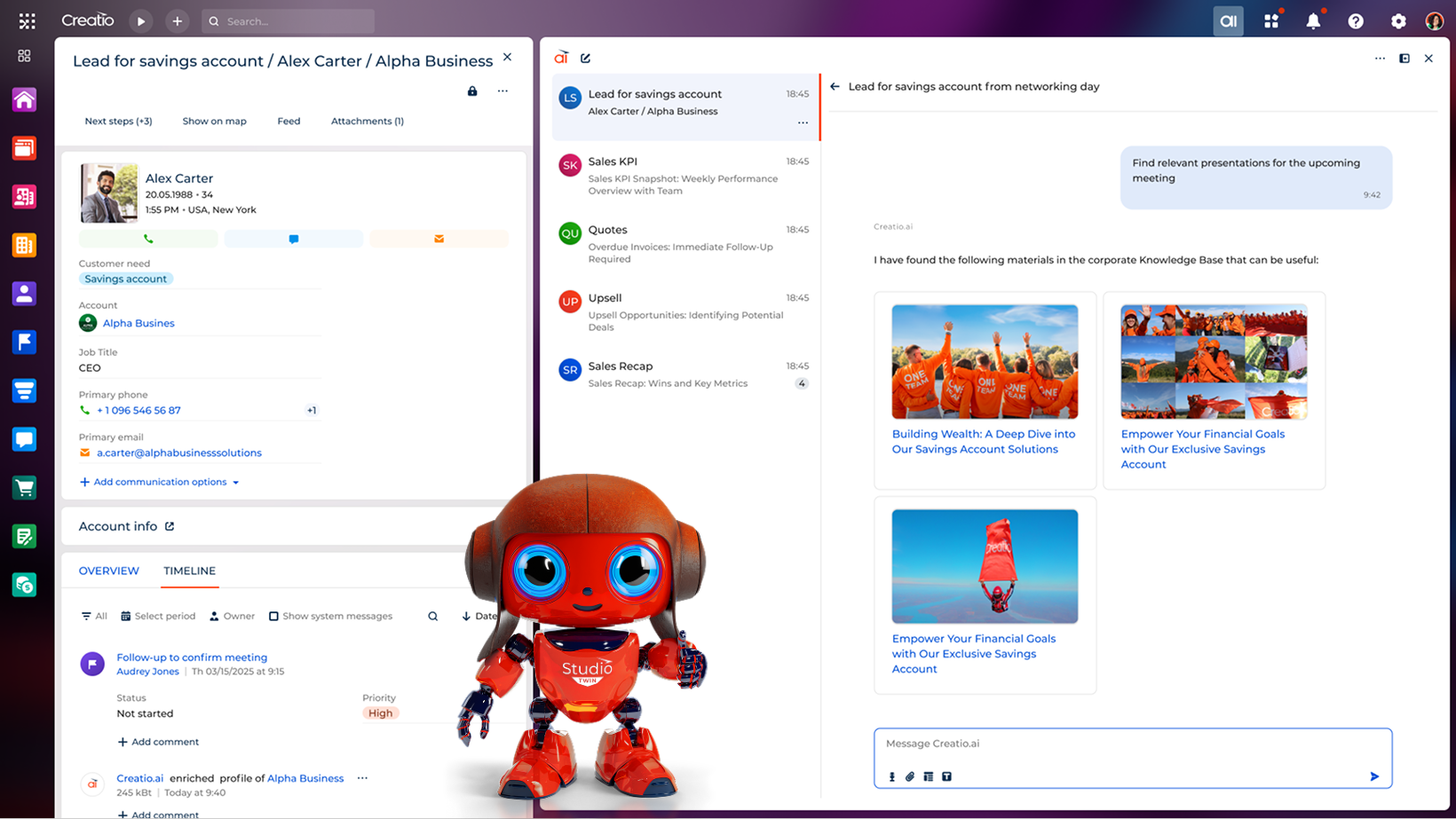The height and width of the screenshot is (819, 1456).
Task: Expand Add communication options
Action: pyautogui.click(x=159, y=482)
